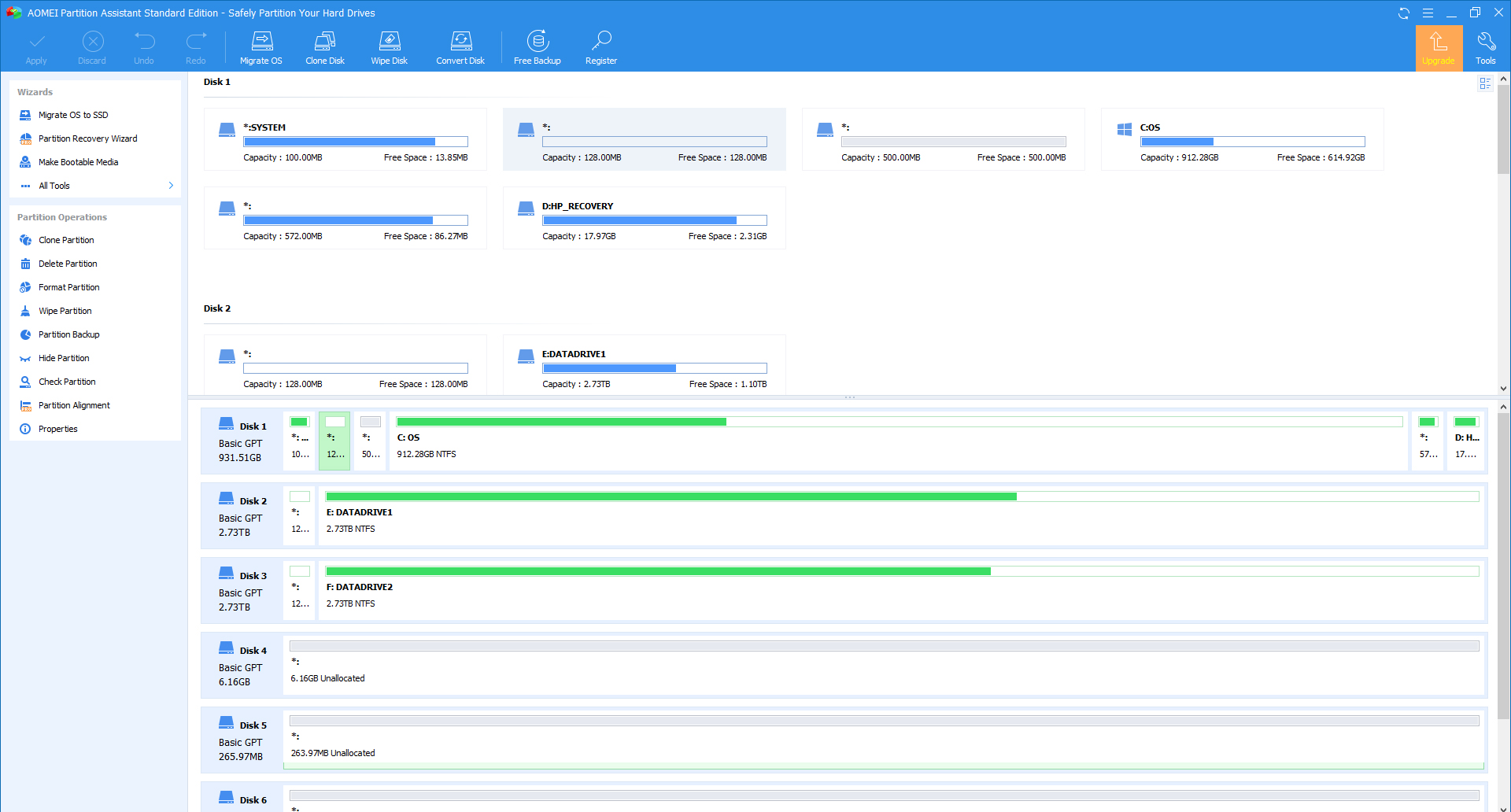Screen dimensions: 1511x812
Task: Select Migrate OS to SSD wizard
Action: [x=94, y=115]
